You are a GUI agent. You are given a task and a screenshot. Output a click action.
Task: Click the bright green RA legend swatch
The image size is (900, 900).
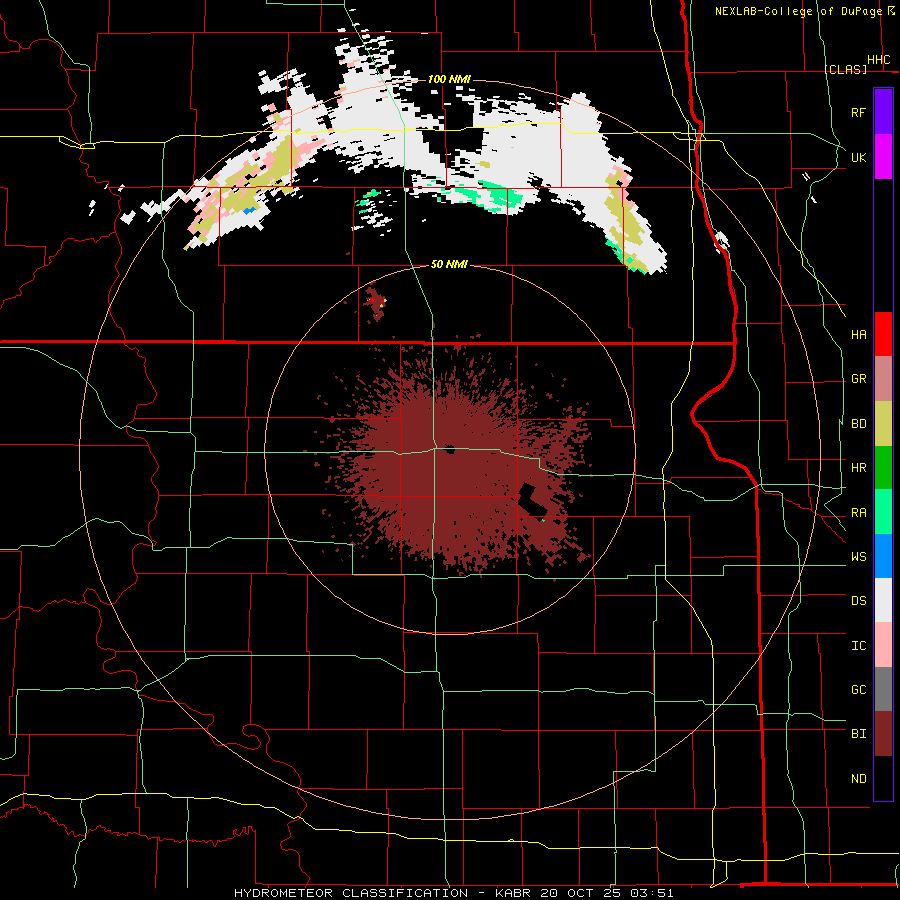[883, 512]
